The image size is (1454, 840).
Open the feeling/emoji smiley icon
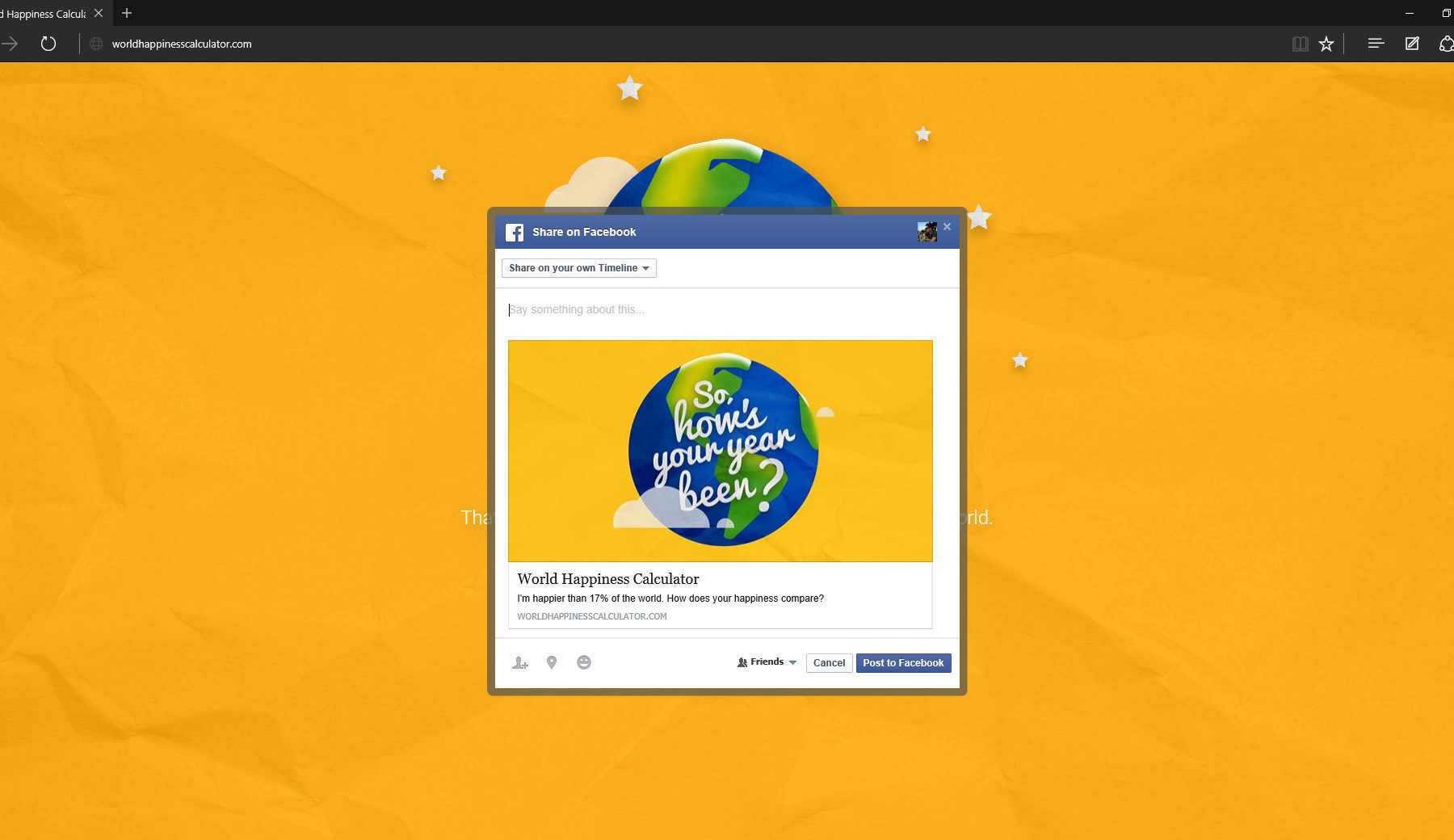(x=584, y=663)
